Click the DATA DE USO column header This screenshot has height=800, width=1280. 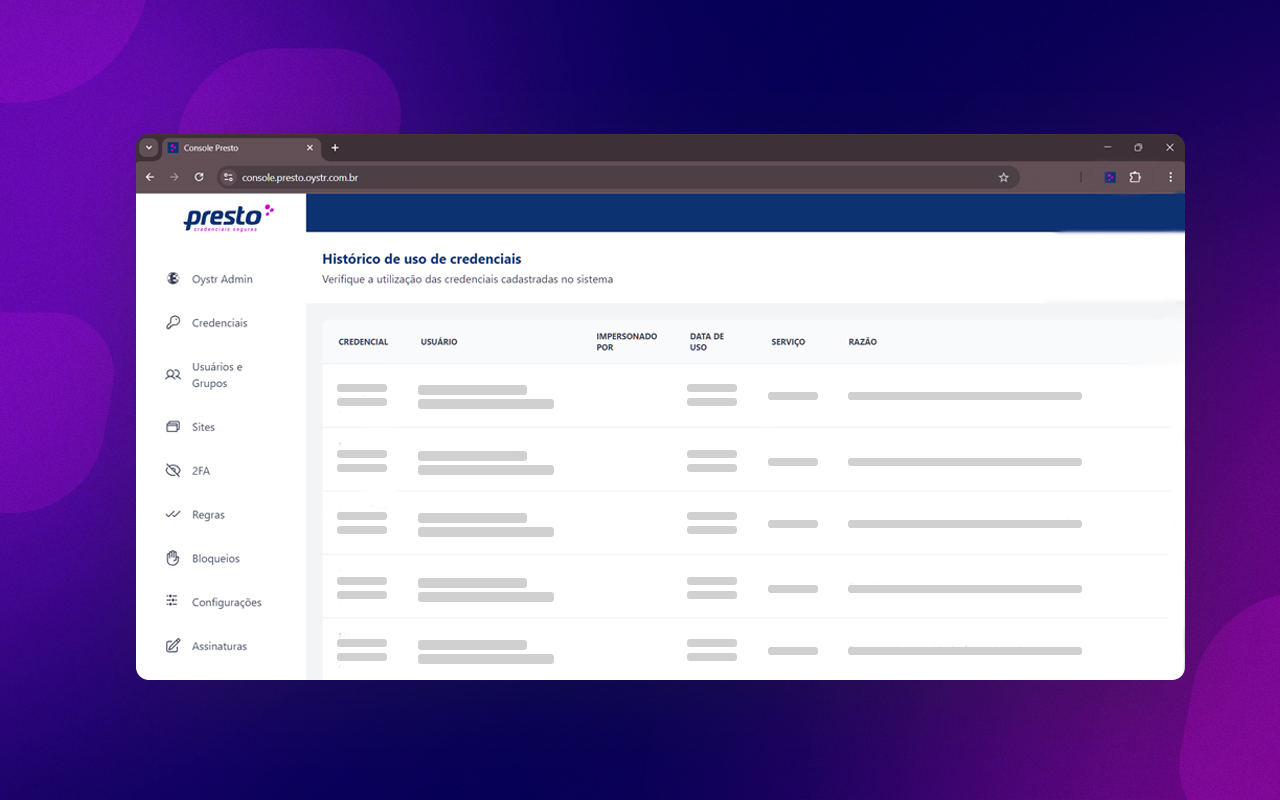707,342
